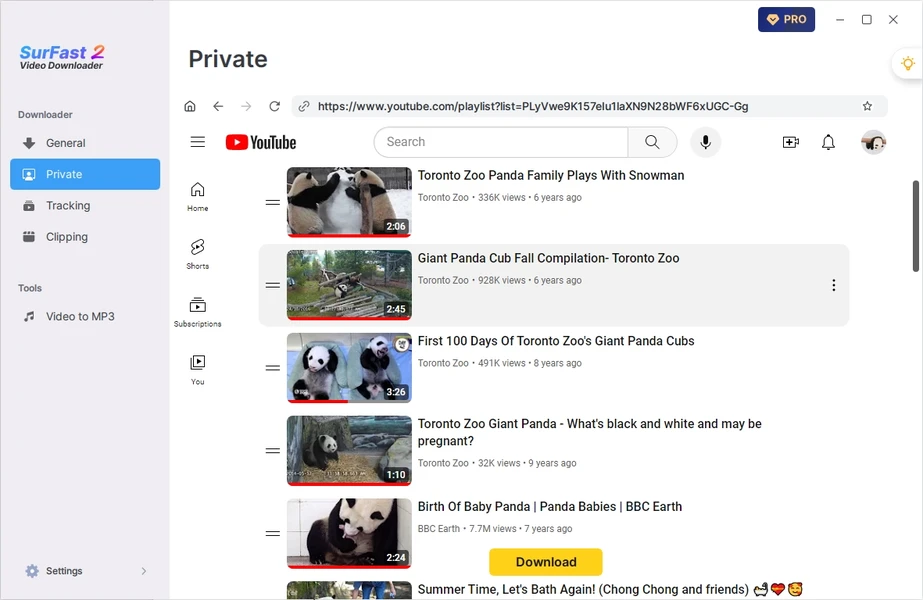Screen dimensions: 923x600
Task: Click the vertical page scrollbar
Action: [916, 226]
